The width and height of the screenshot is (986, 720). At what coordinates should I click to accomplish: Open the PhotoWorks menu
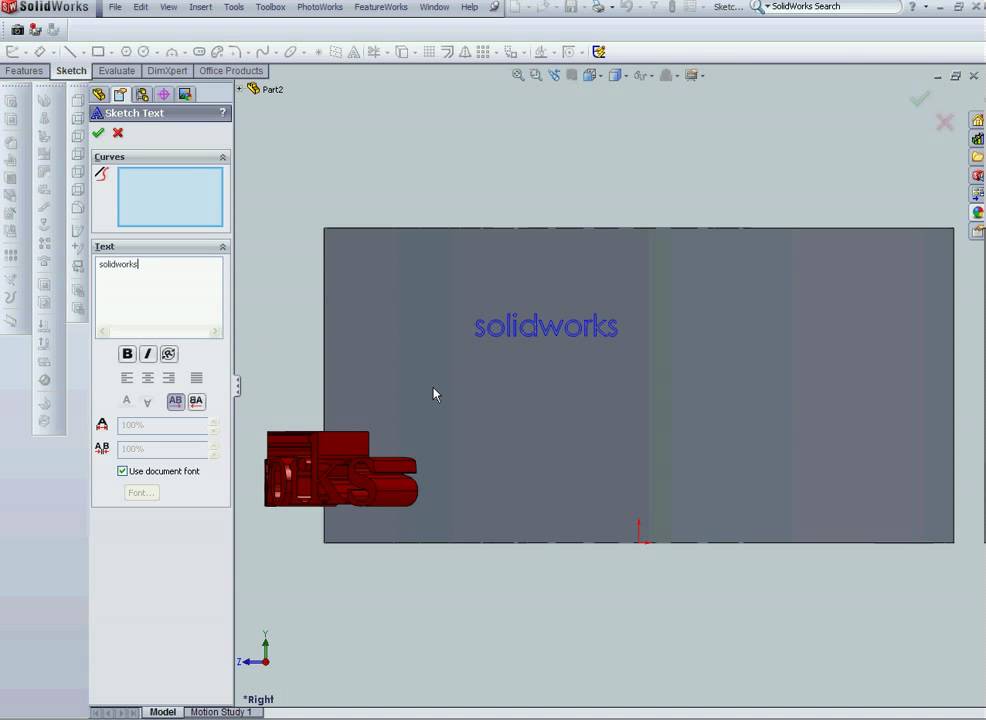320,7
